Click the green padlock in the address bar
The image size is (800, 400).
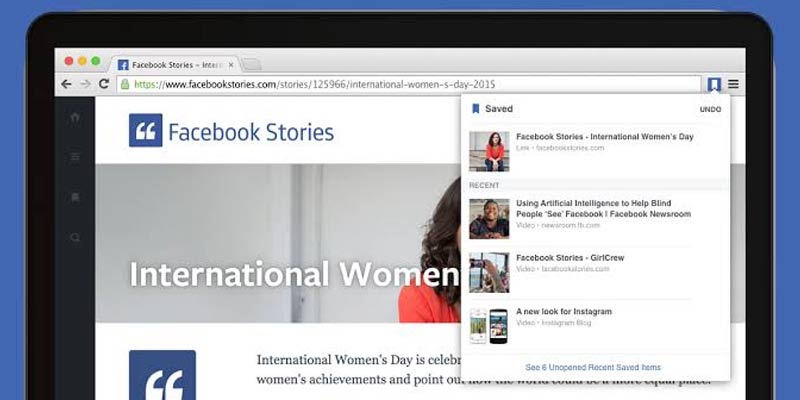125,84
